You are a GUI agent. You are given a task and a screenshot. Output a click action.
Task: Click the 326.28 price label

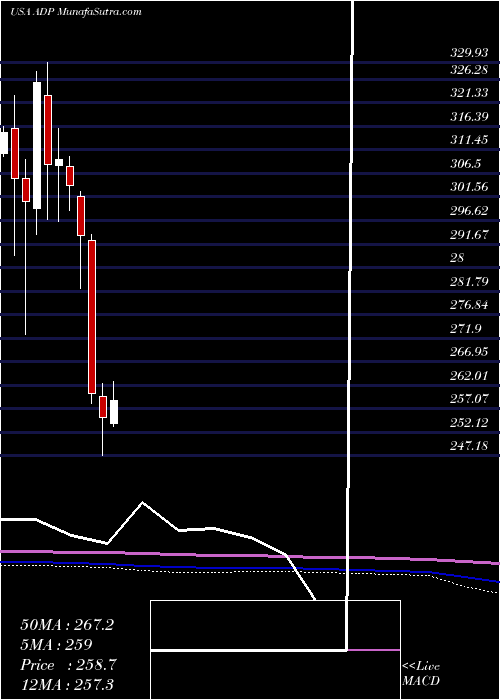469,70
